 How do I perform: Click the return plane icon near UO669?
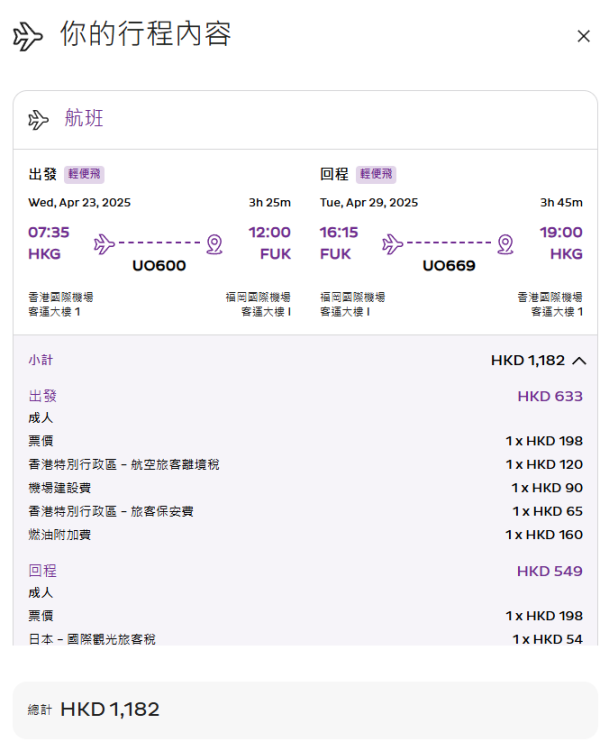pos(393,244)
